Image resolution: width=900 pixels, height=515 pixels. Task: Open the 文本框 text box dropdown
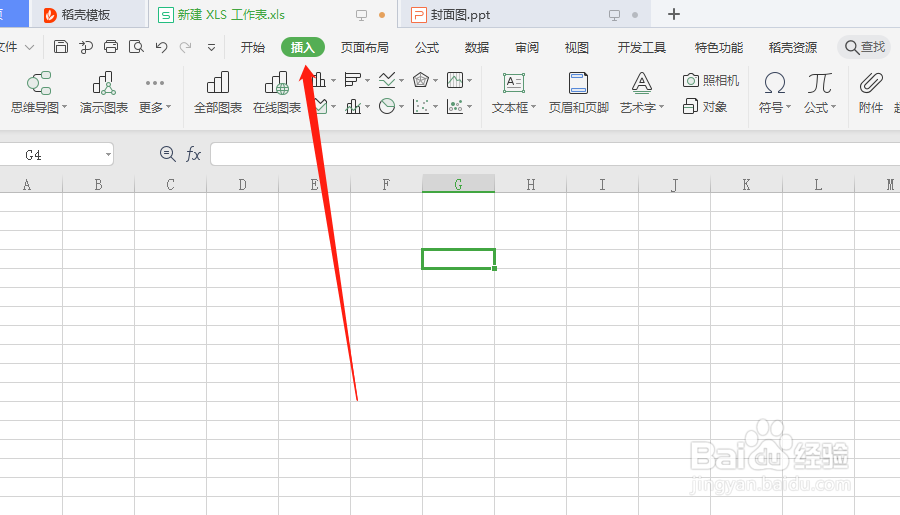coord(534,107)
